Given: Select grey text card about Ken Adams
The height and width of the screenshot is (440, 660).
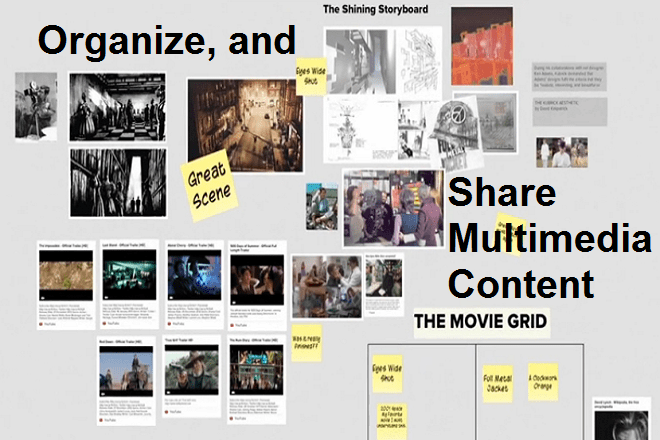Looking at the screenshot, I should pyautogui.click(x=570, y=77).
